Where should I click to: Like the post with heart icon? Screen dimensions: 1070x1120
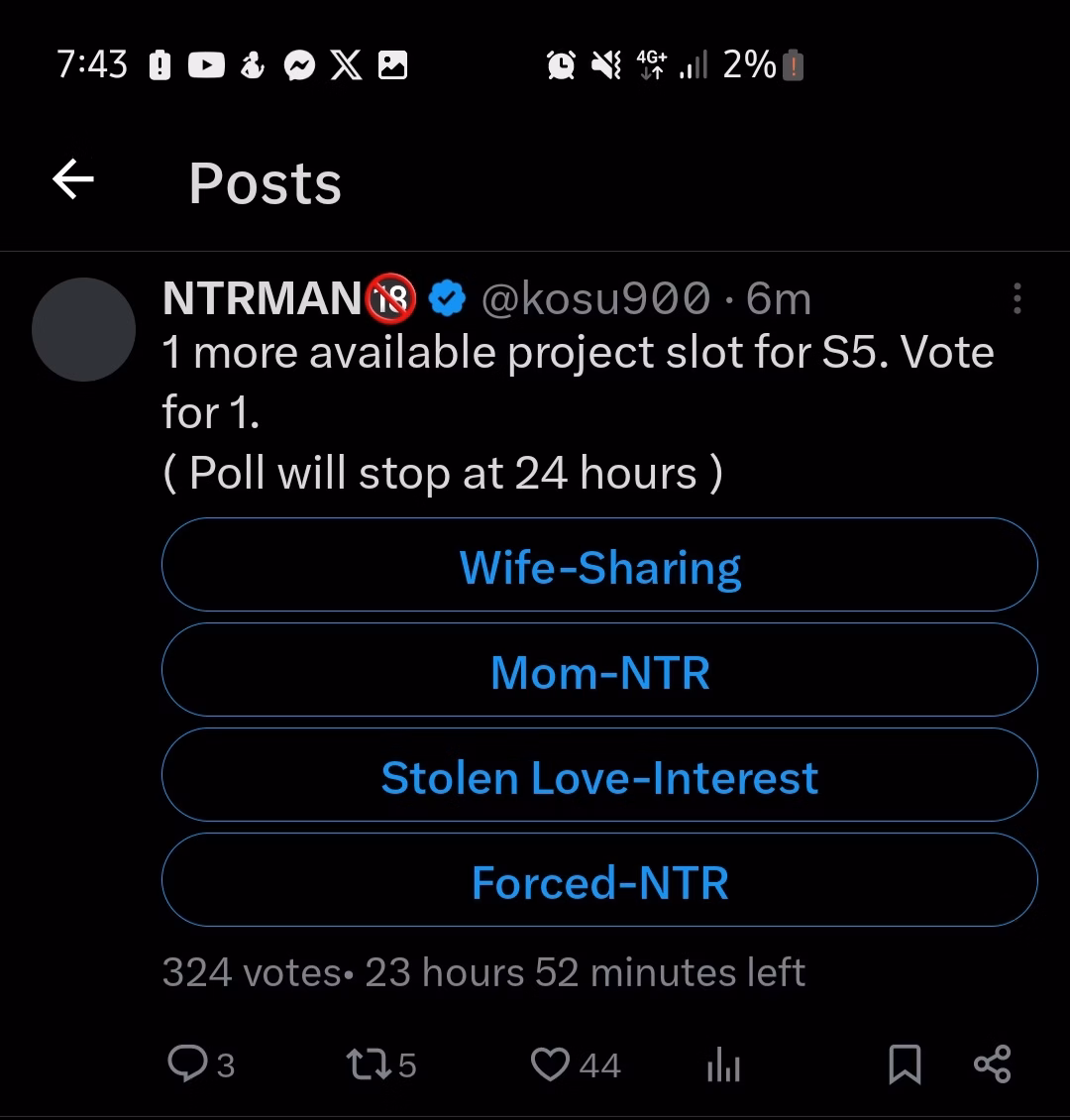tap(550, 1064)
